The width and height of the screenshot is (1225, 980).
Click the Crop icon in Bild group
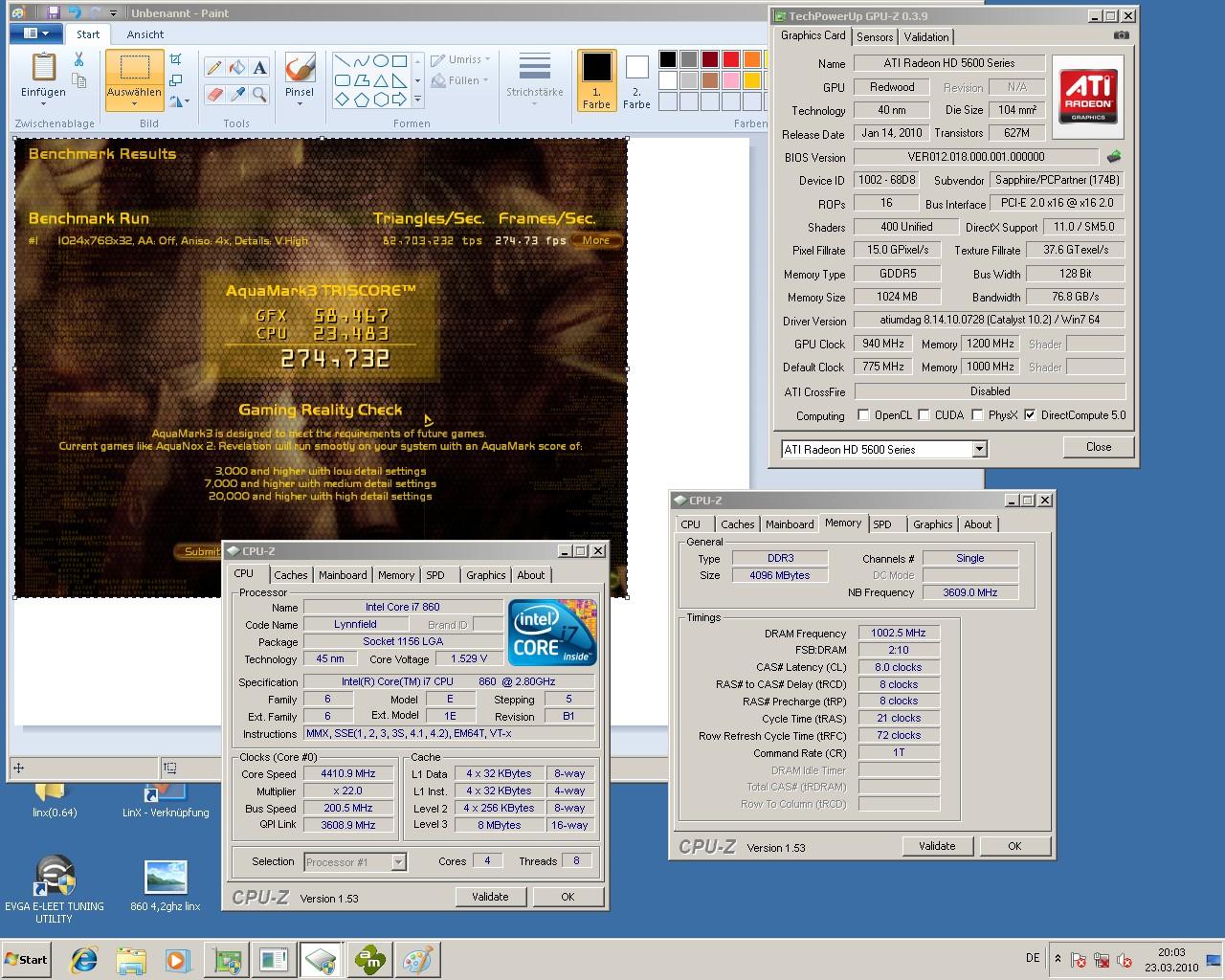click(x=176, y=59)
